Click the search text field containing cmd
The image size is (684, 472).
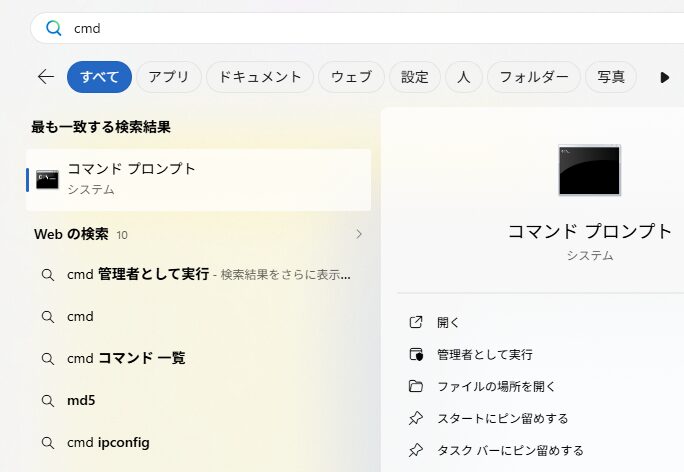click(350, 28)
